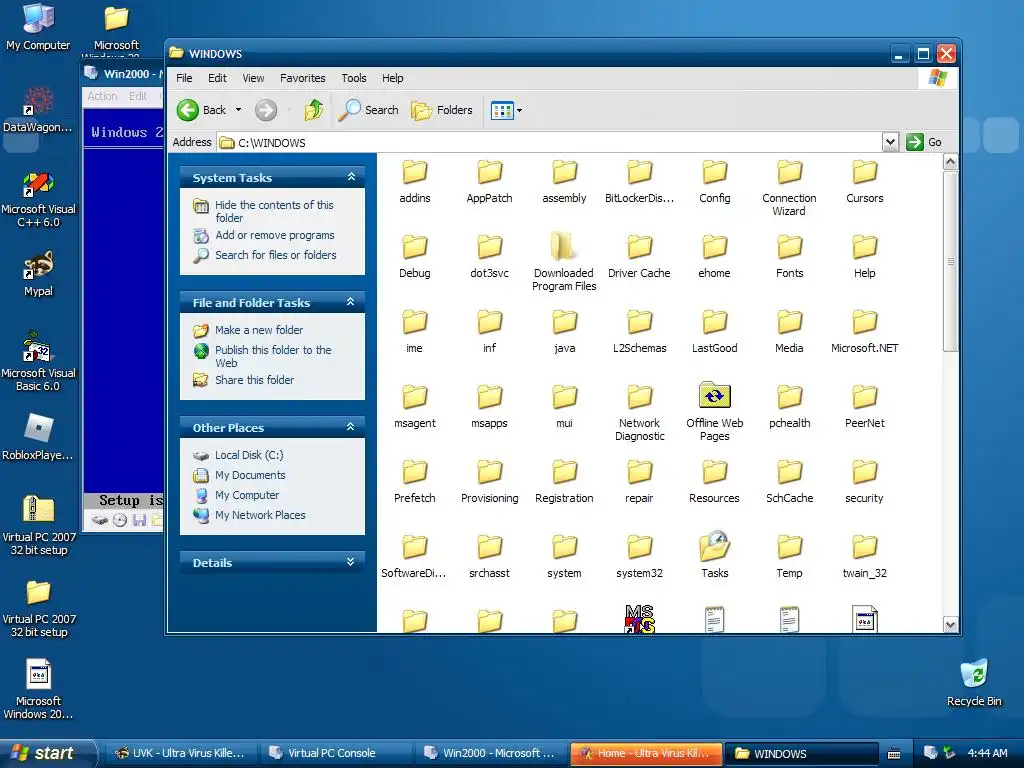The width and height of the screenshot is (1024, 768).
Task: Open the Back history dropdown arrow
Action: coord(238,110)
